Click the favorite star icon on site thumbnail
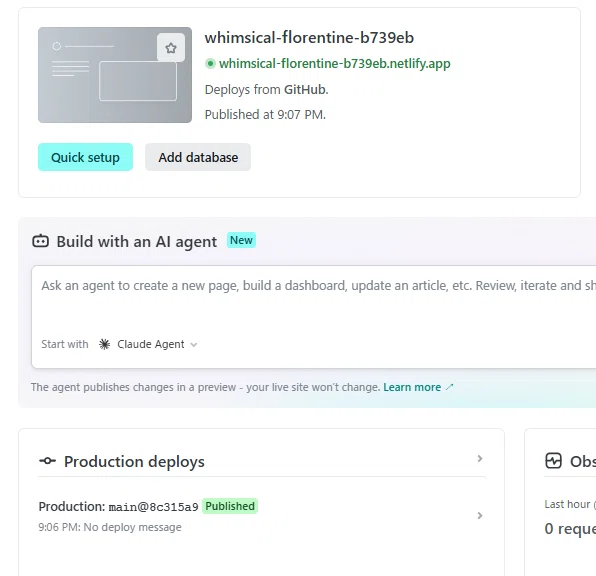Viewport: 596px width, 576px height. 171,48
